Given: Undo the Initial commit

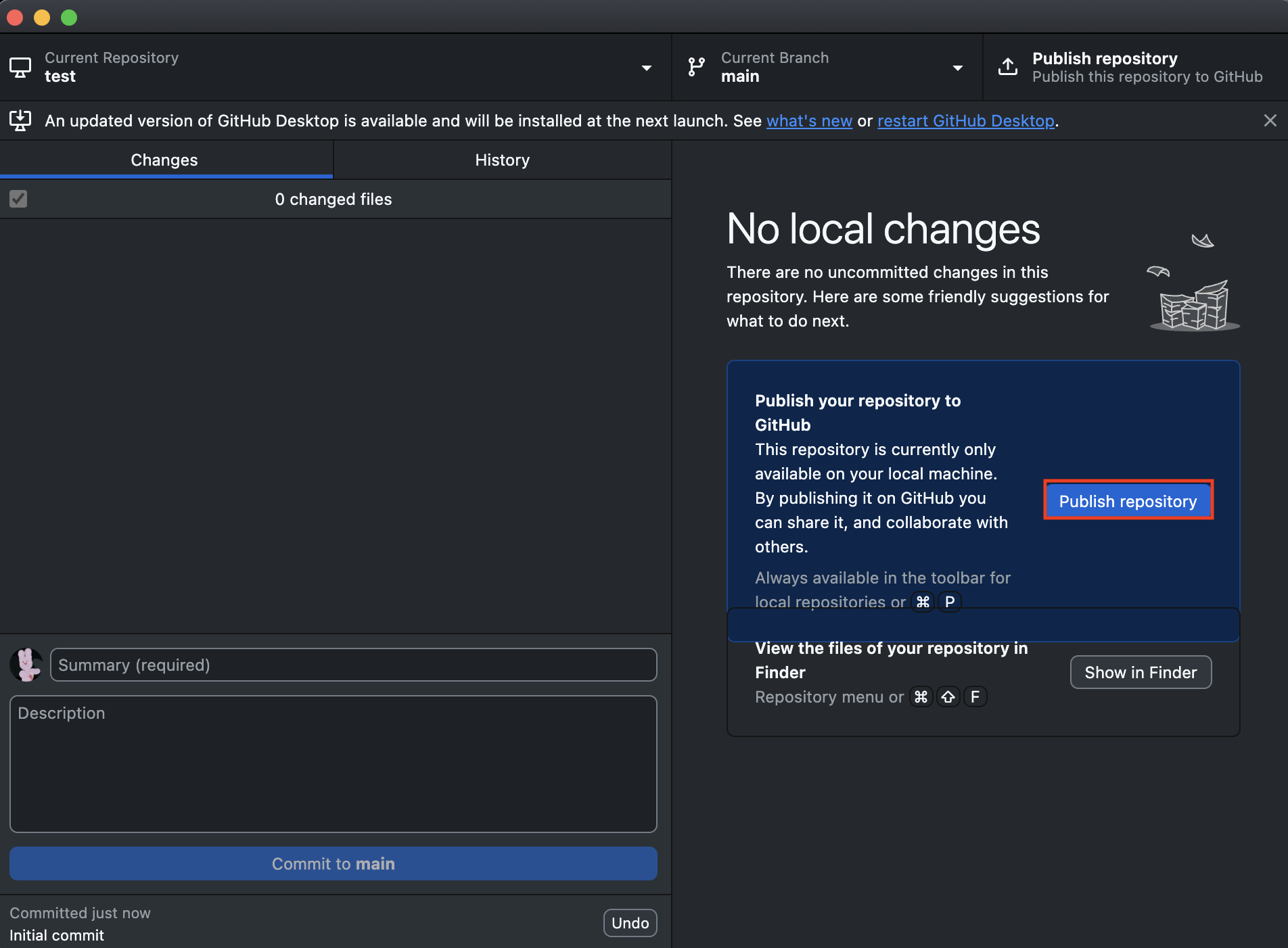Looking at the screenshot, I should point(630,923).
